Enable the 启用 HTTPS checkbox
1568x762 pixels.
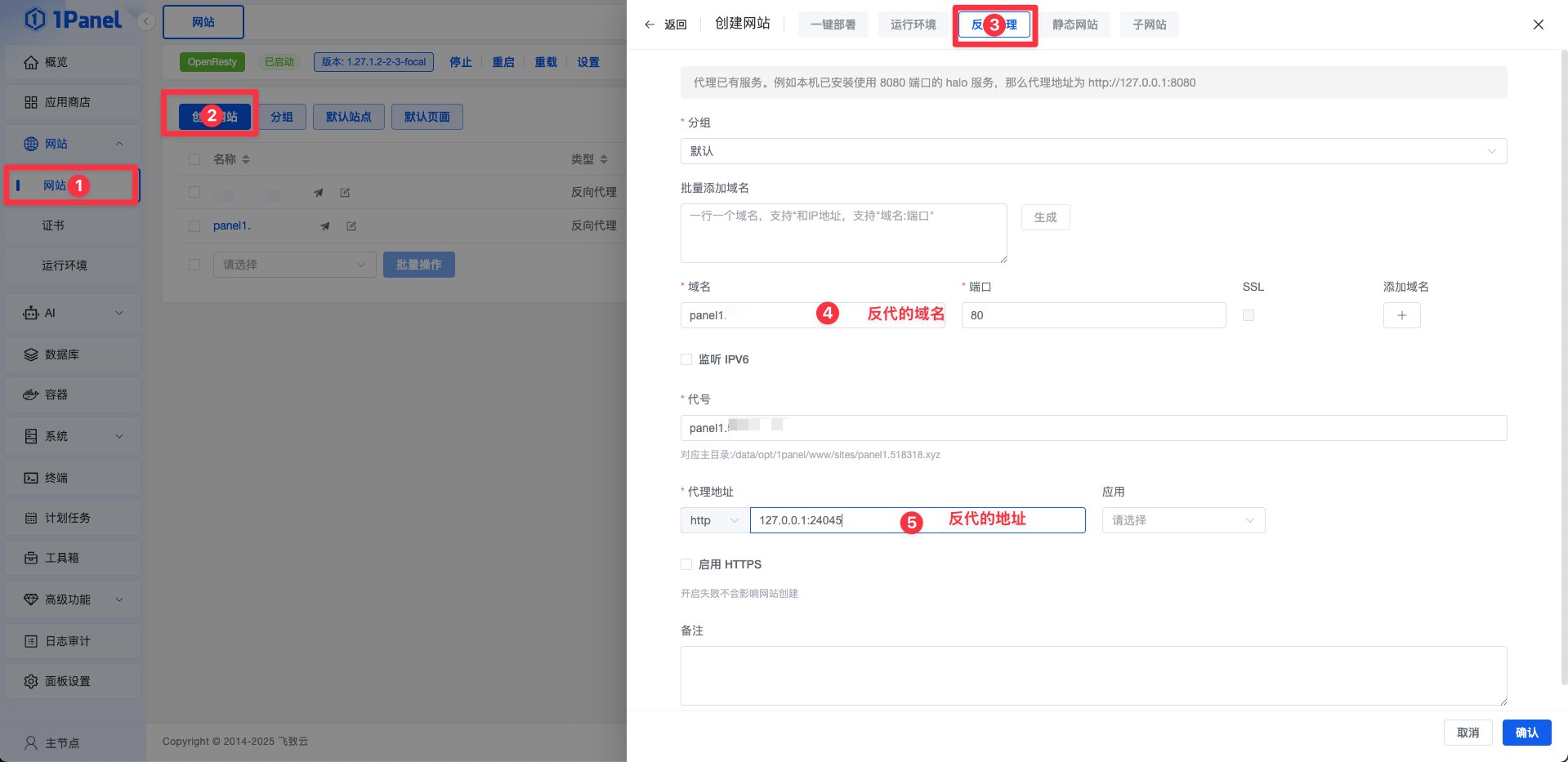click(x=686, y=564)
